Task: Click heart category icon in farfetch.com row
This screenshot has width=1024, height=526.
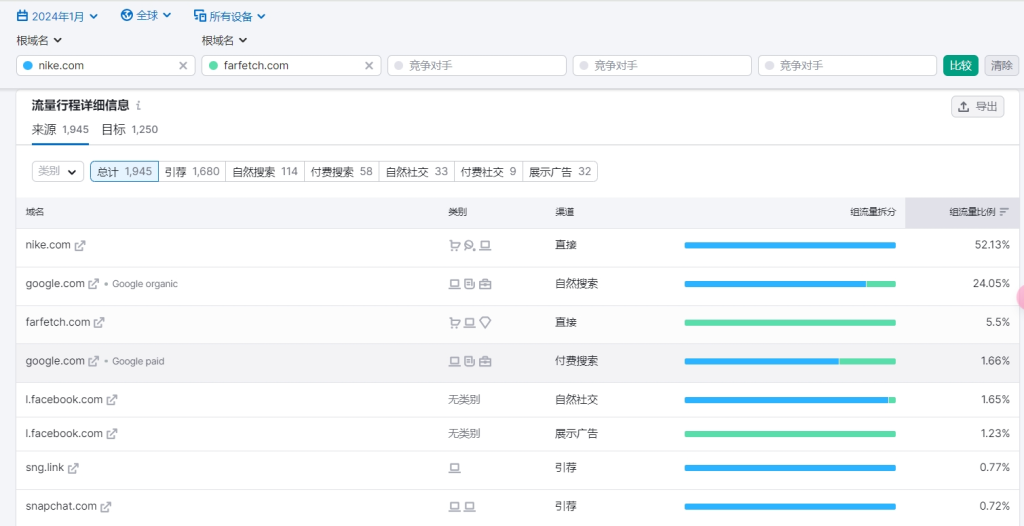Action: [x=485, y=322]
